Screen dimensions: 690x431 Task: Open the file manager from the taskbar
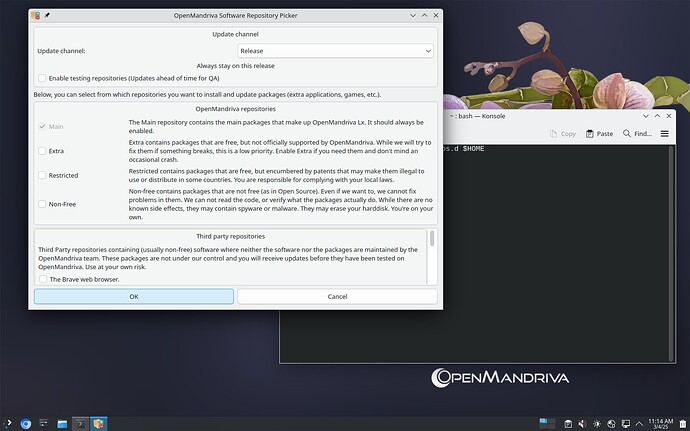(x=62, y=423)
